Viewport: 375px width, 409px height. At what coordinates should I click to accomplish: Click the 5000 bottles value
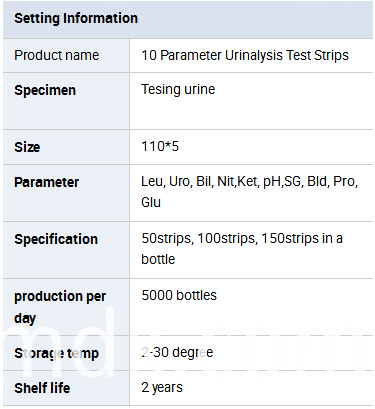tap(179, 295)
